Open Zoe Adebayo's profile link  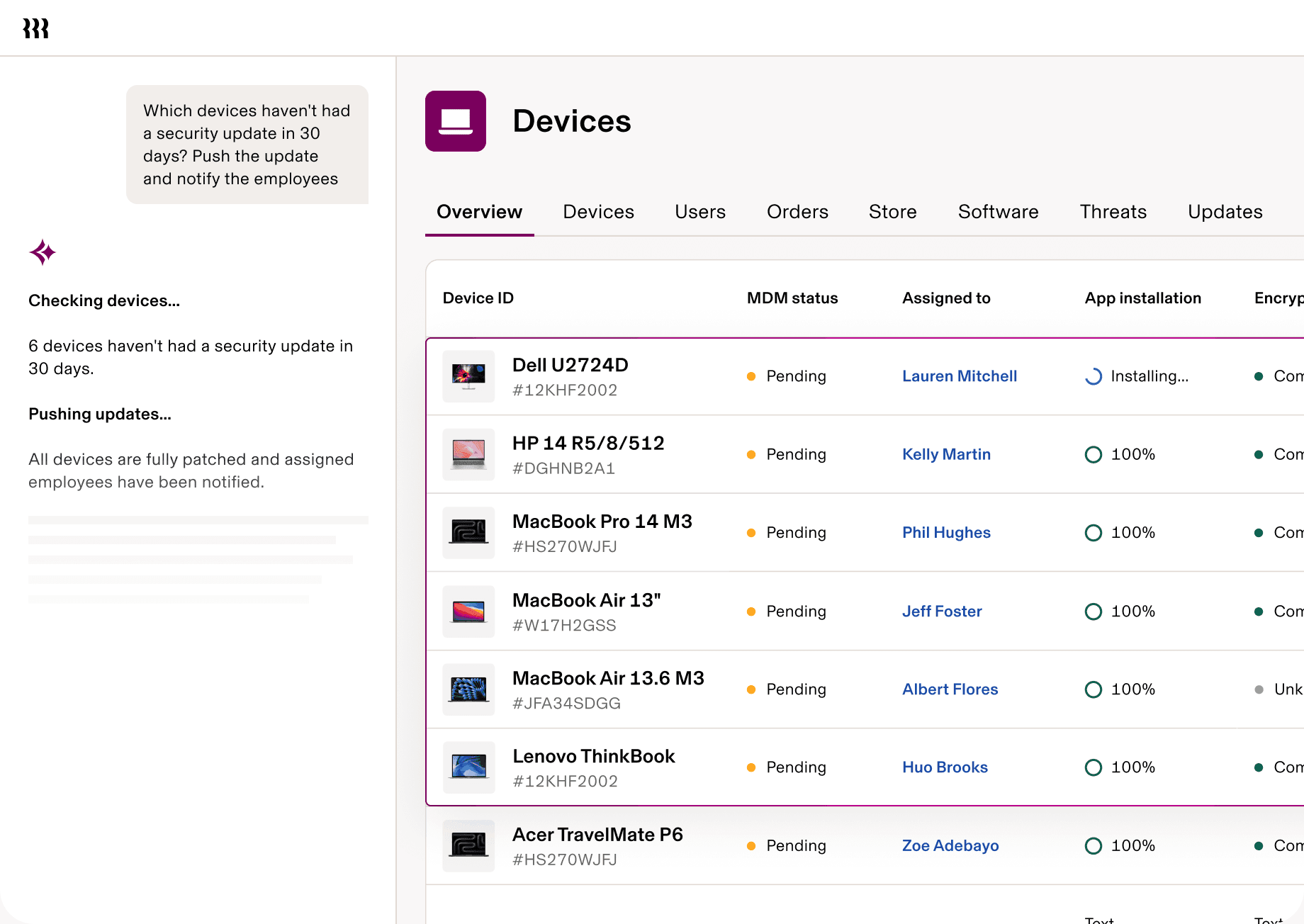(x=950, y=846)
